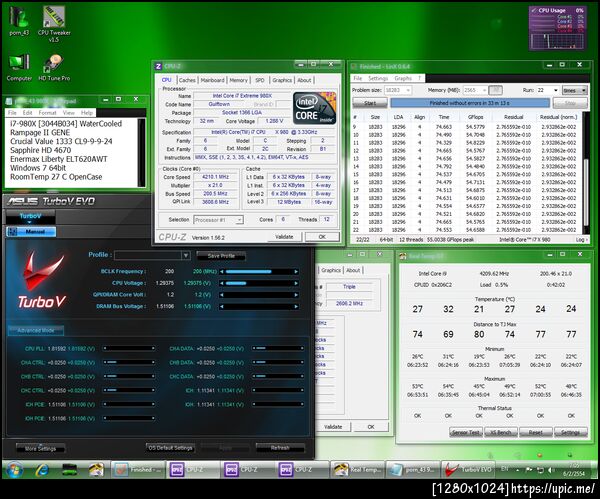Adjust the BCLK Frequency slider

pyautogui.click(x=259, y=272)
